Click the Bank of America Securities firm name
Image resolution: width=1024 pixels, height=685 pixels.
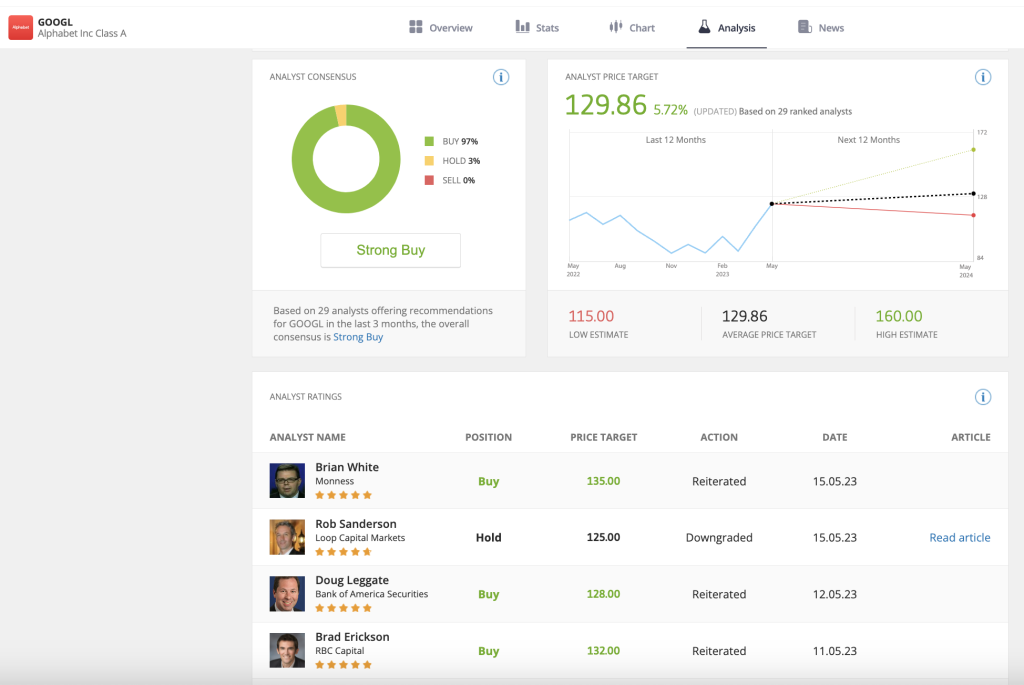372,594
